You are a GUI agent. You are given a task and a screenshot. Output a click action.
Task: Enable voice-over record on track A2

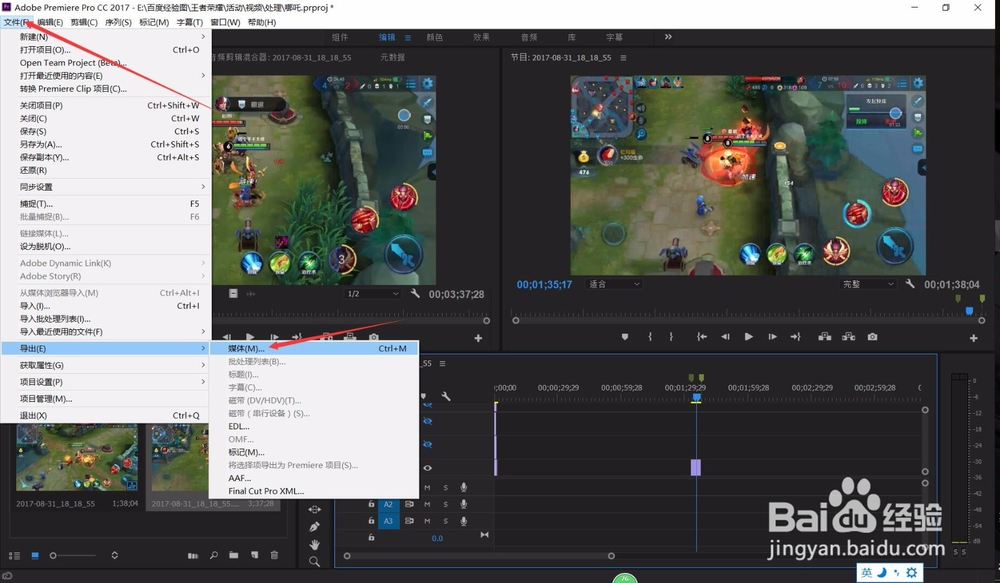click(464, 504)
